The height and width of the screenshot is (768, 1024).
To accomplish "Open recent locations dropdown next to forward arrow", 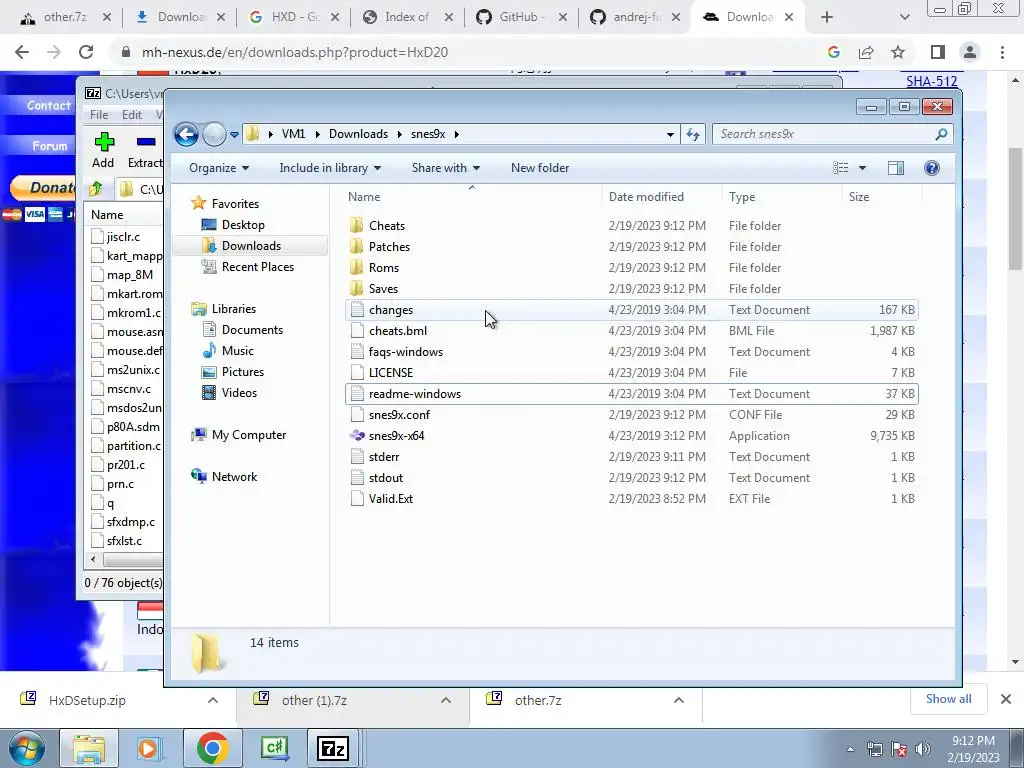I will (x=234, y=135).
